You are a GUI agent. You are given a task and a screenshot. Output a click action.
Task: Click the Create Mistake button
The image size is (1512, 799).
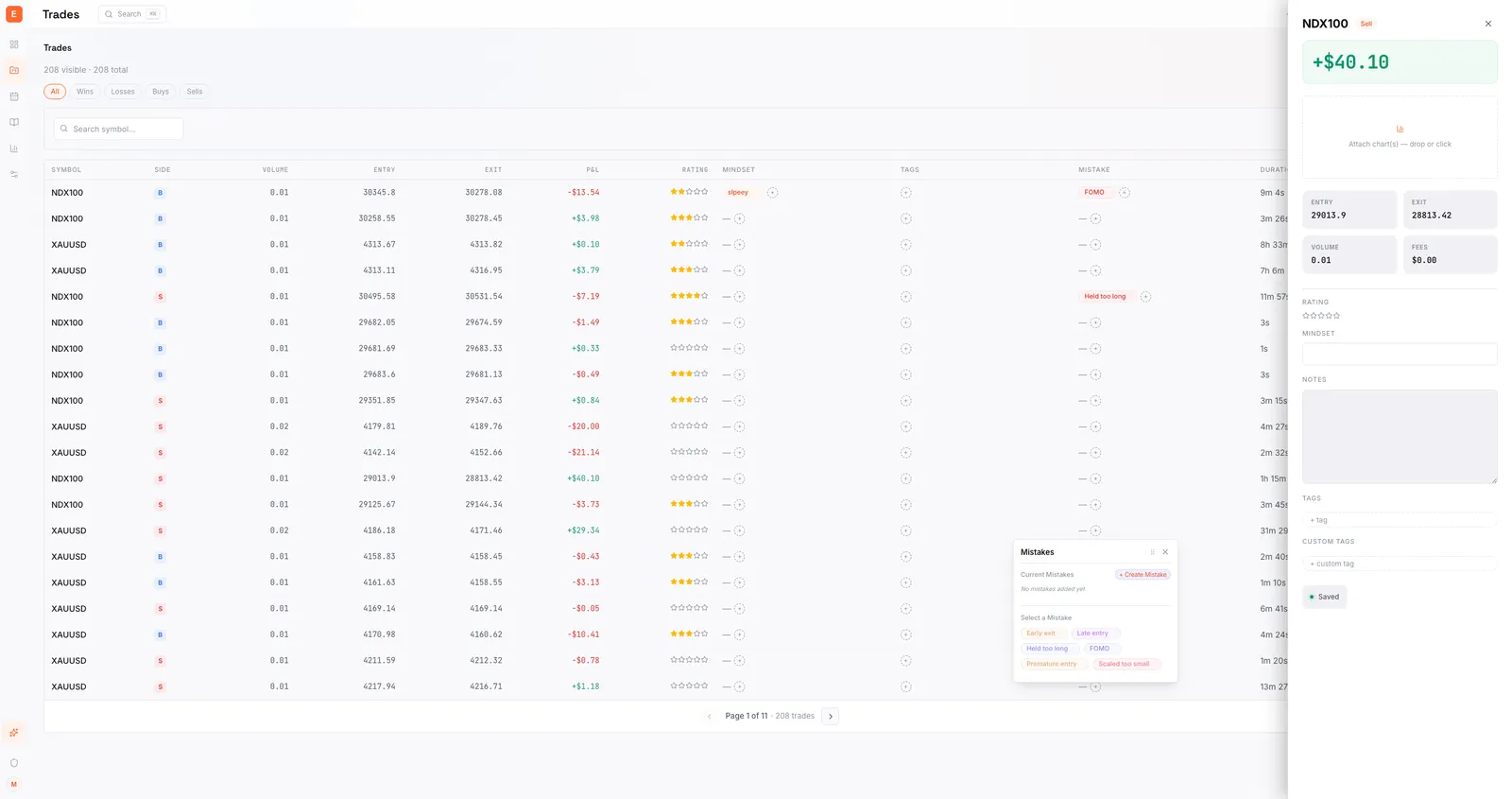pyautogui.click(x=1143, y=575)
